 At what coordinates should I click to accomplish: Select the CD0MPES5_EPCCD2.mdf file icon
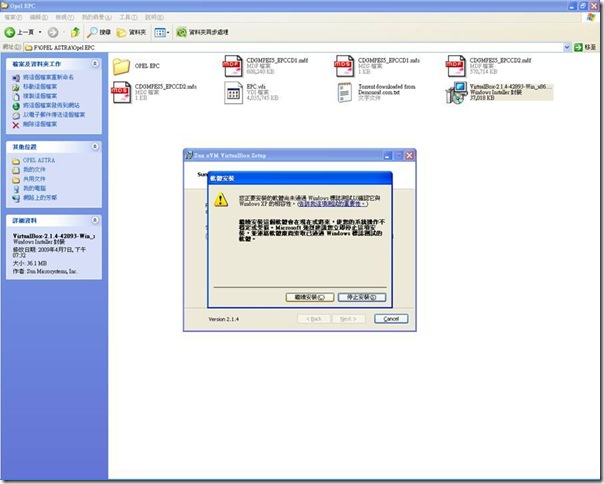click(456, 66)
